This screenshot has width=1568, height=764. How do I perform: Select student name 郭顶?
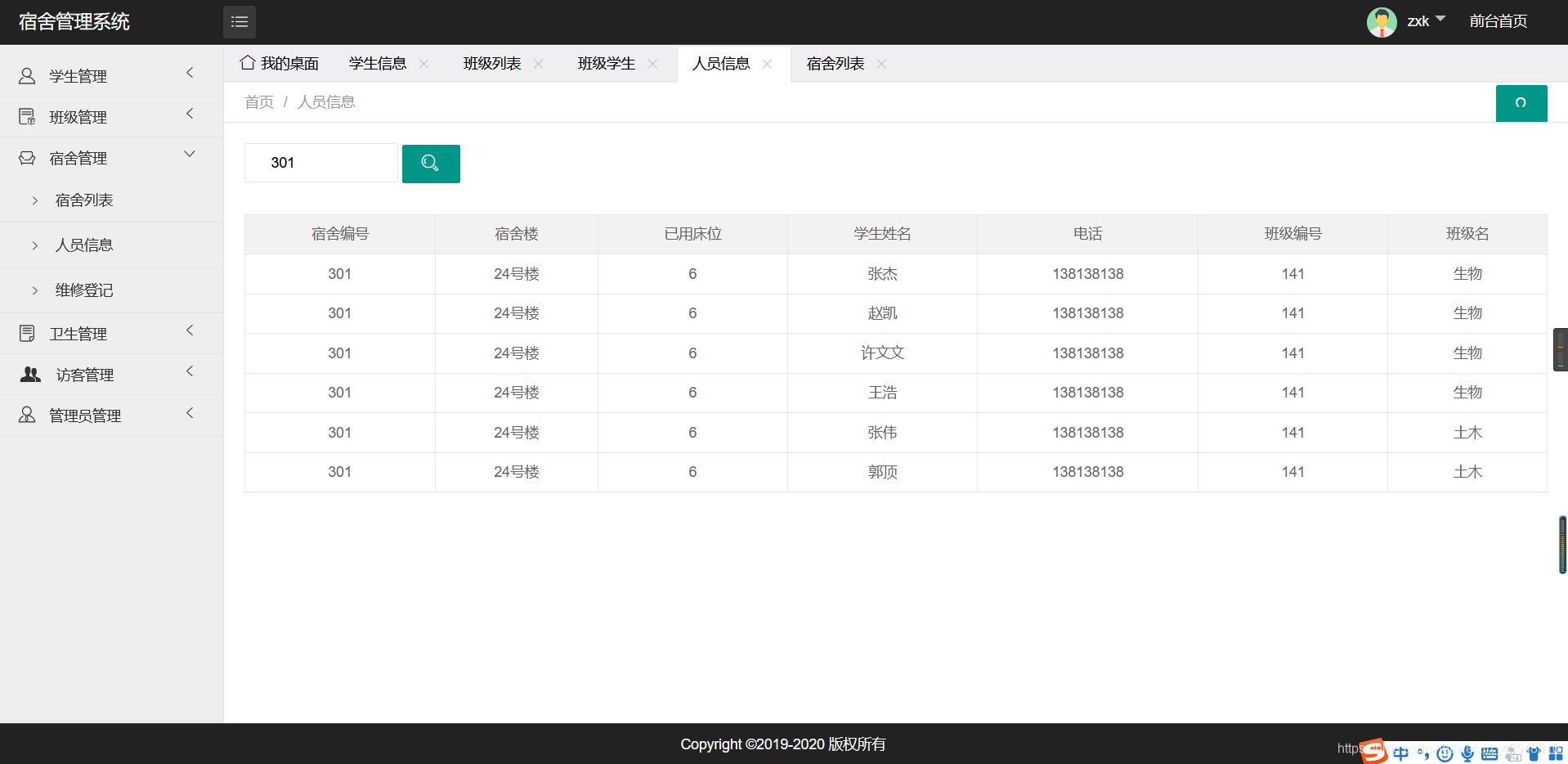883,472
